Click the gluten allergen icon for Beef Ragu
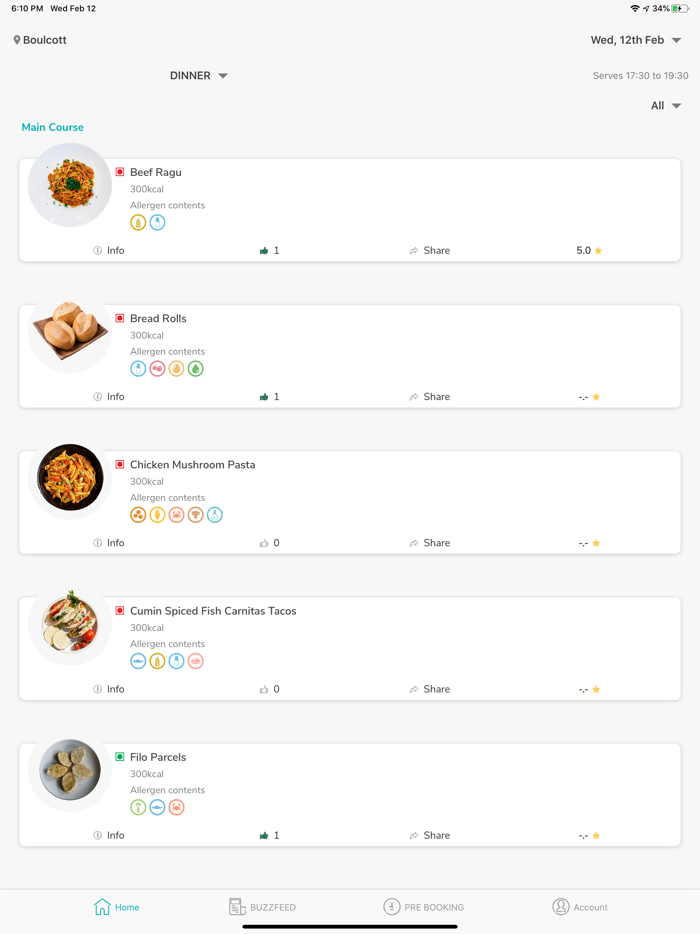 (x=138, y=222)
